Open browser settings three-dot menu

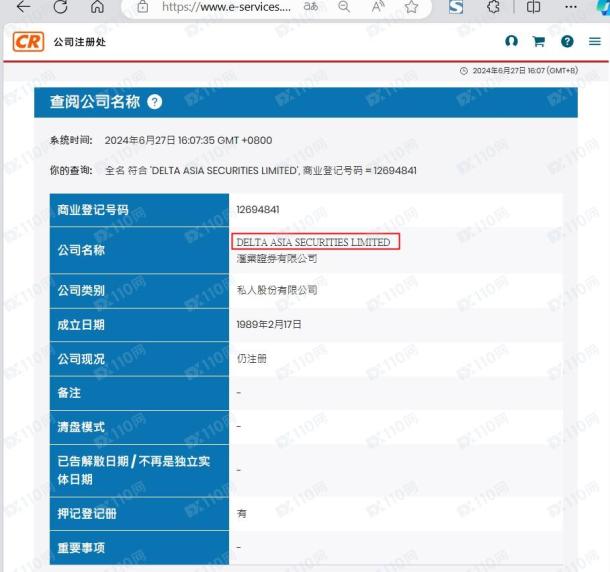(571, 6)
